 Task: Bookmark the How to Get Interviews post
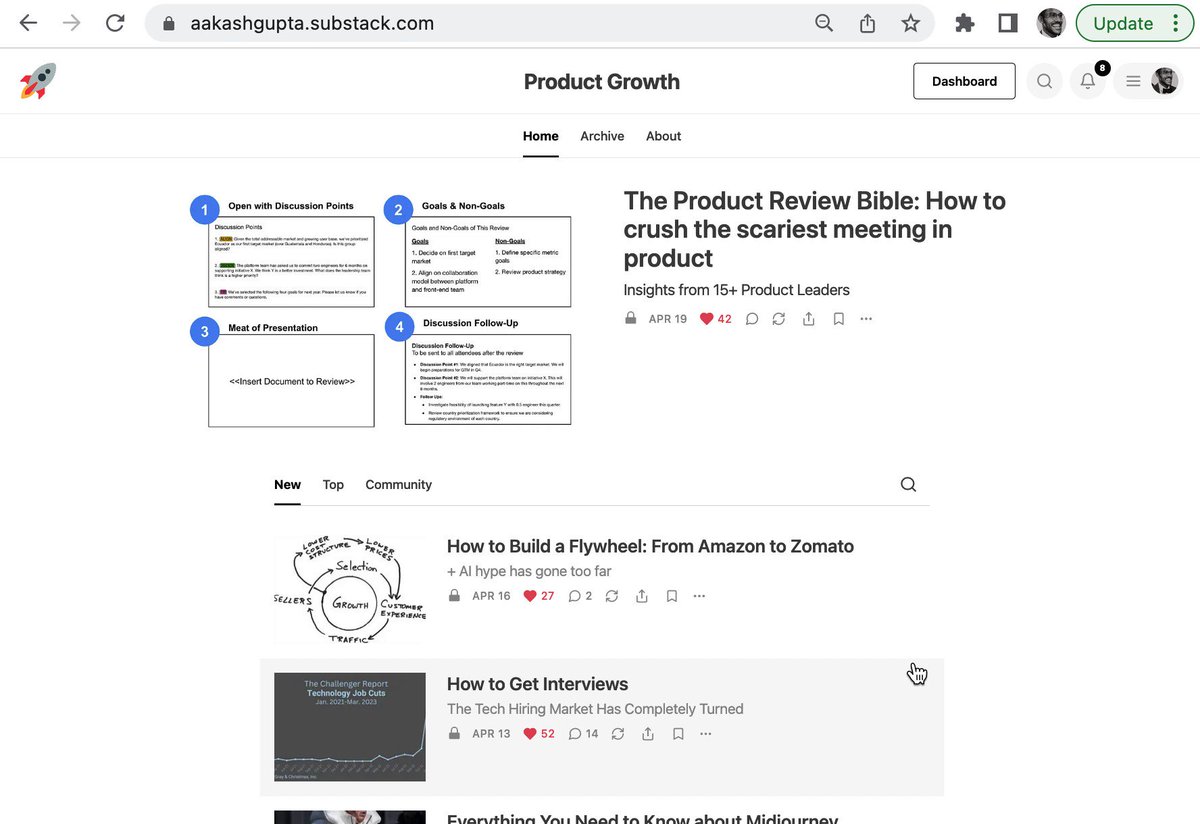tap(678, 734)
